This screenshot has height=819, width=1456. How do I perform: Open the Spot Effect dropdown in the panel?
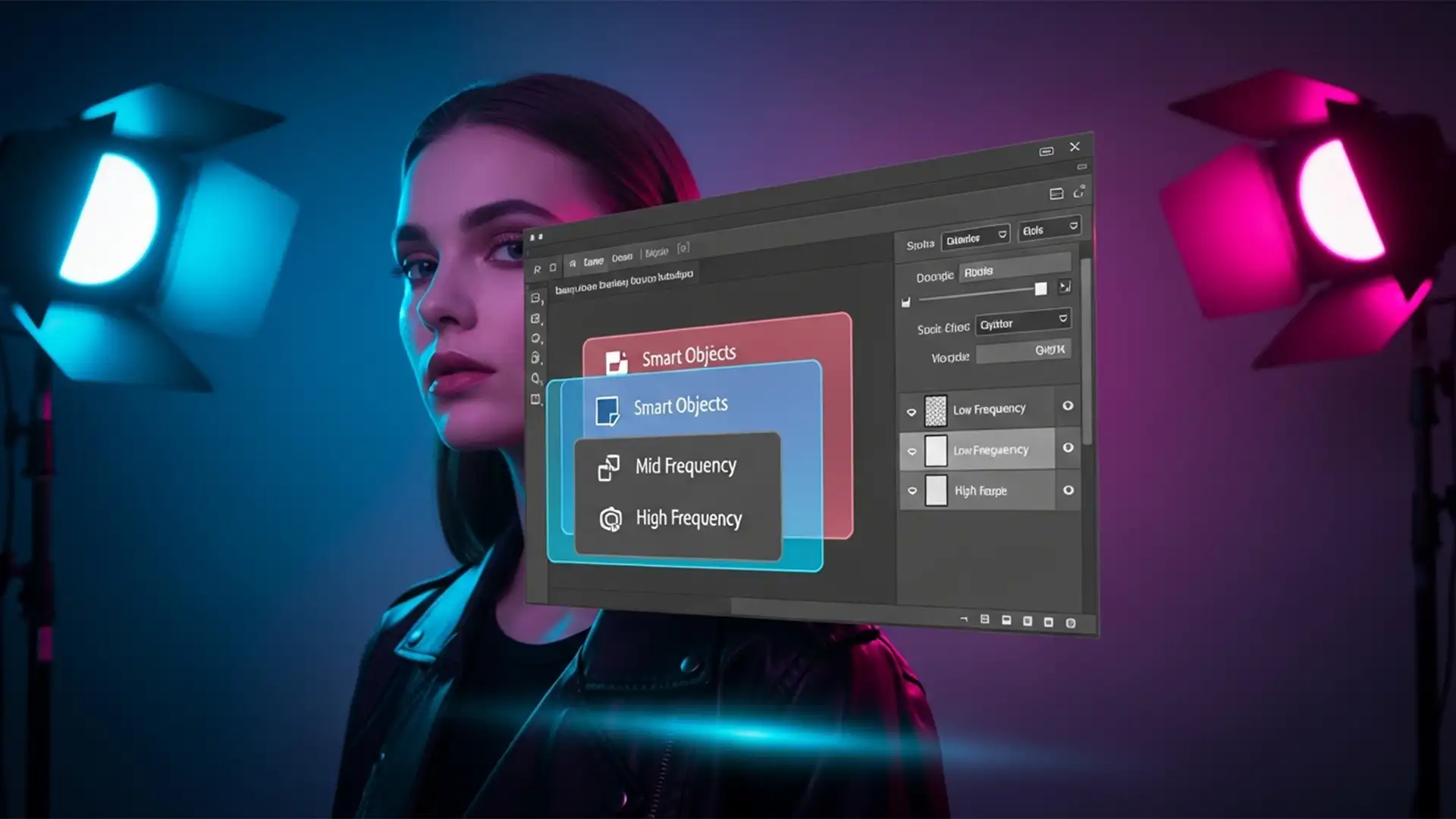click(1022, 323)
